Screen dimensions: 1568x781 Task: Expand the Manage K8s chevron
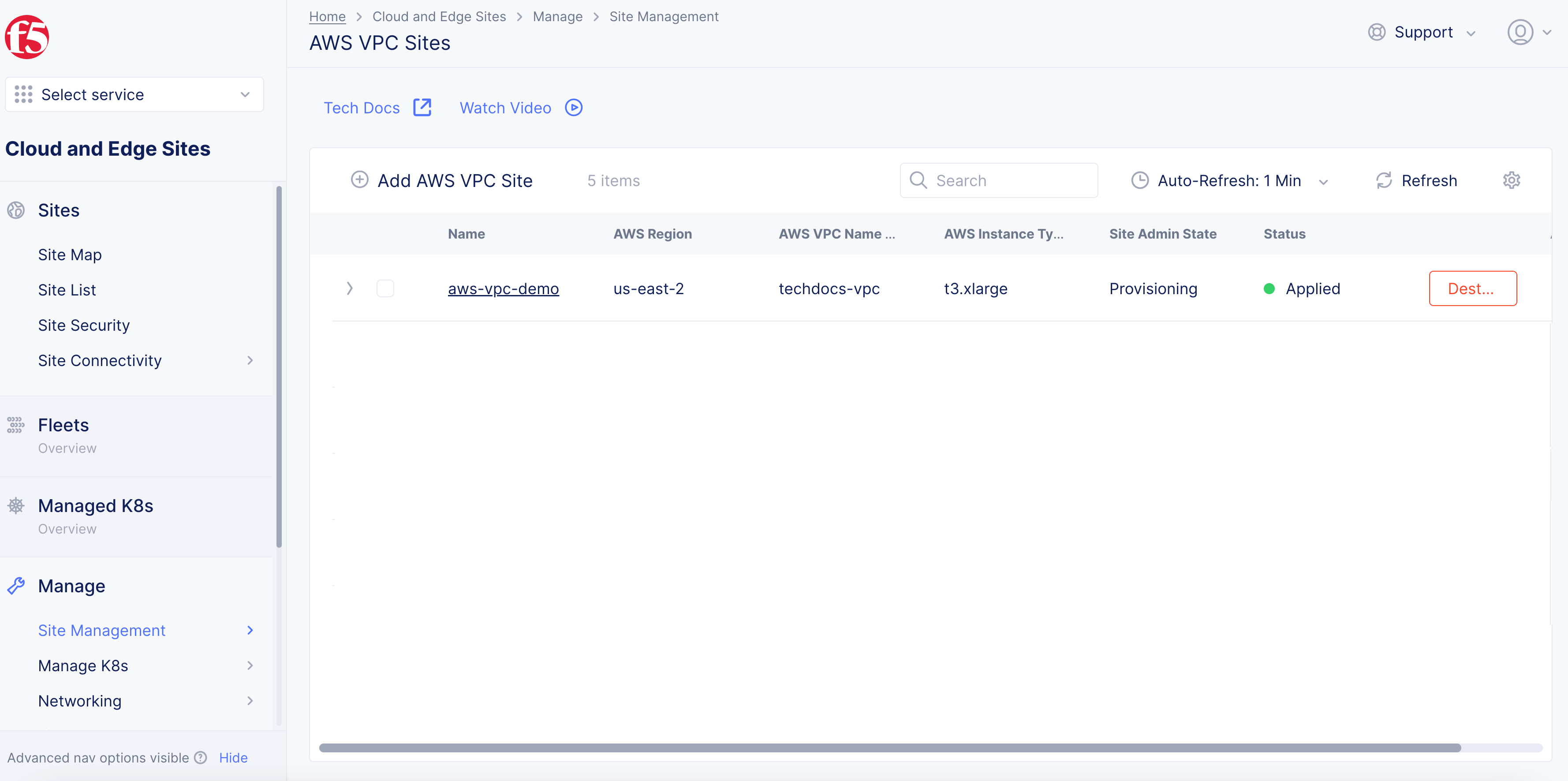click(250, 665)
